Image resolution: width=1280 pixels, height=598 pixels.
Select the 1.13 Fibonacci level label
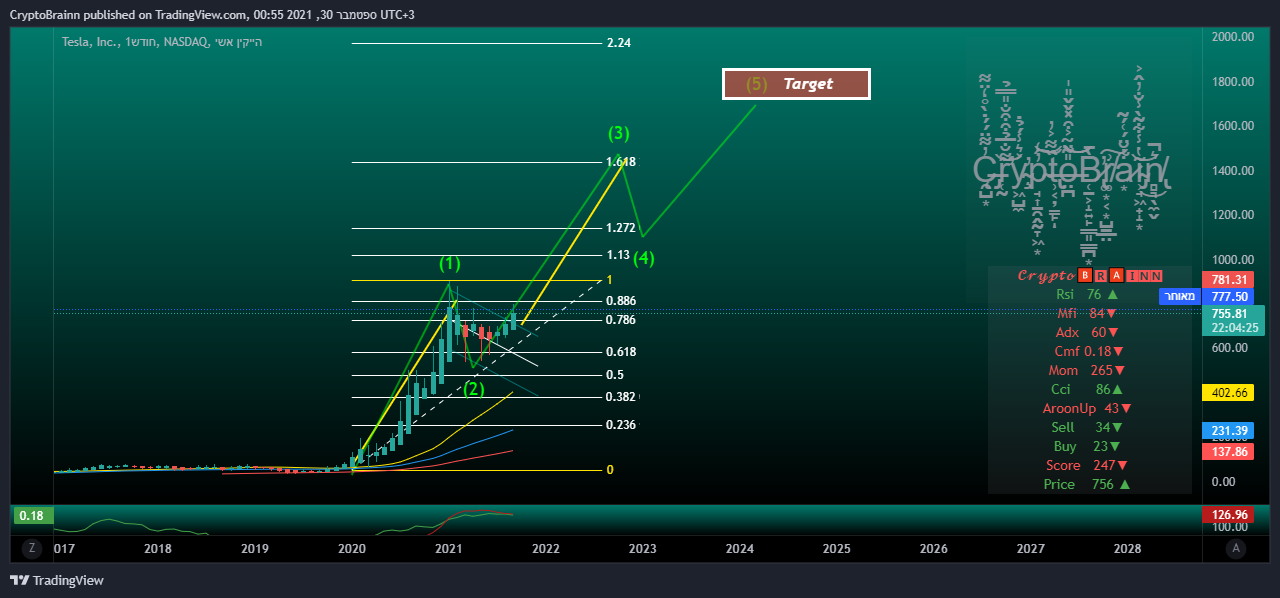point(618,255)
